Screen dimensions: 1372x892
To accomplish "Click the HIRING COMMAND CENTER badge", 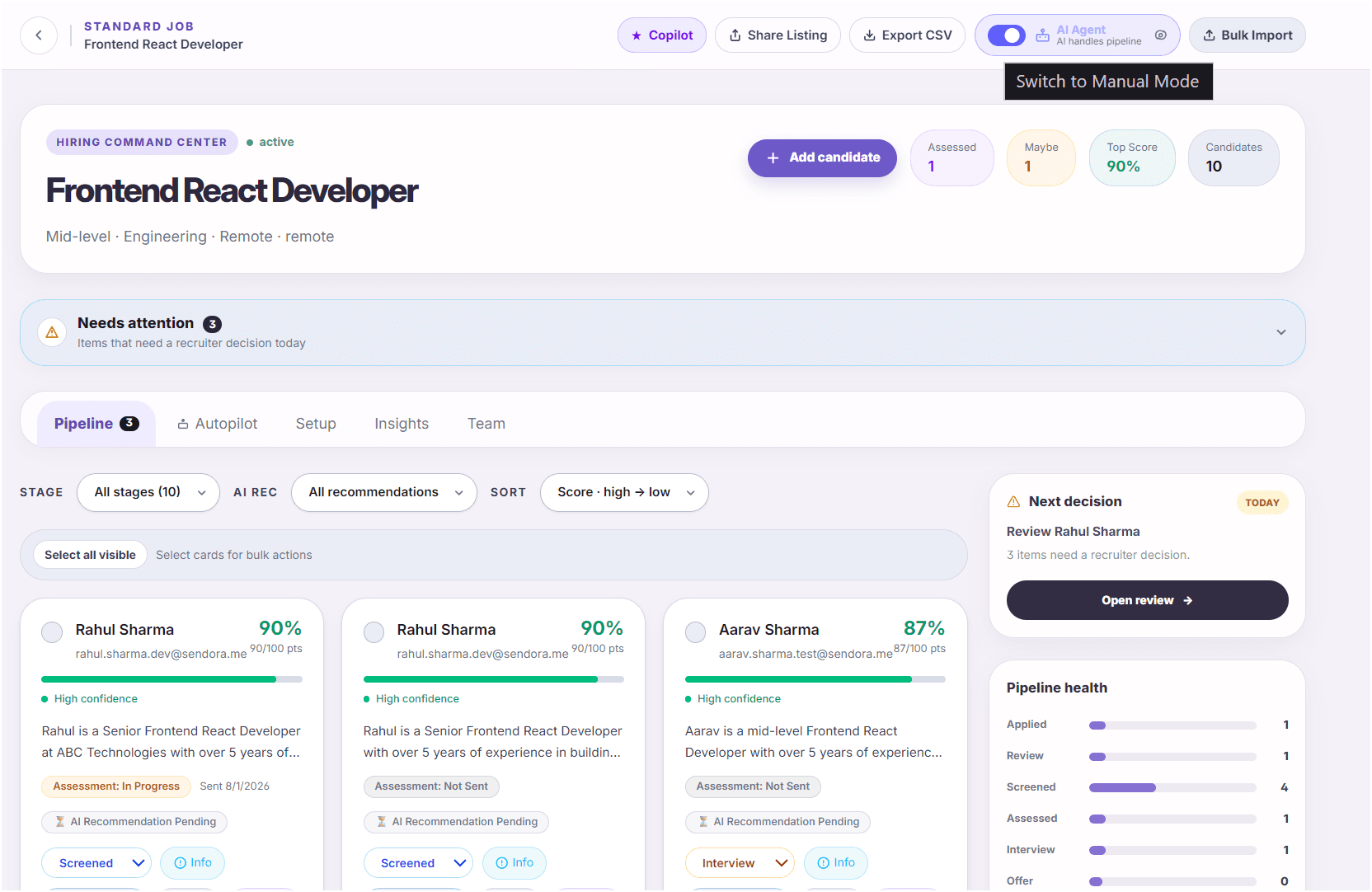I will tap(142, 142).
